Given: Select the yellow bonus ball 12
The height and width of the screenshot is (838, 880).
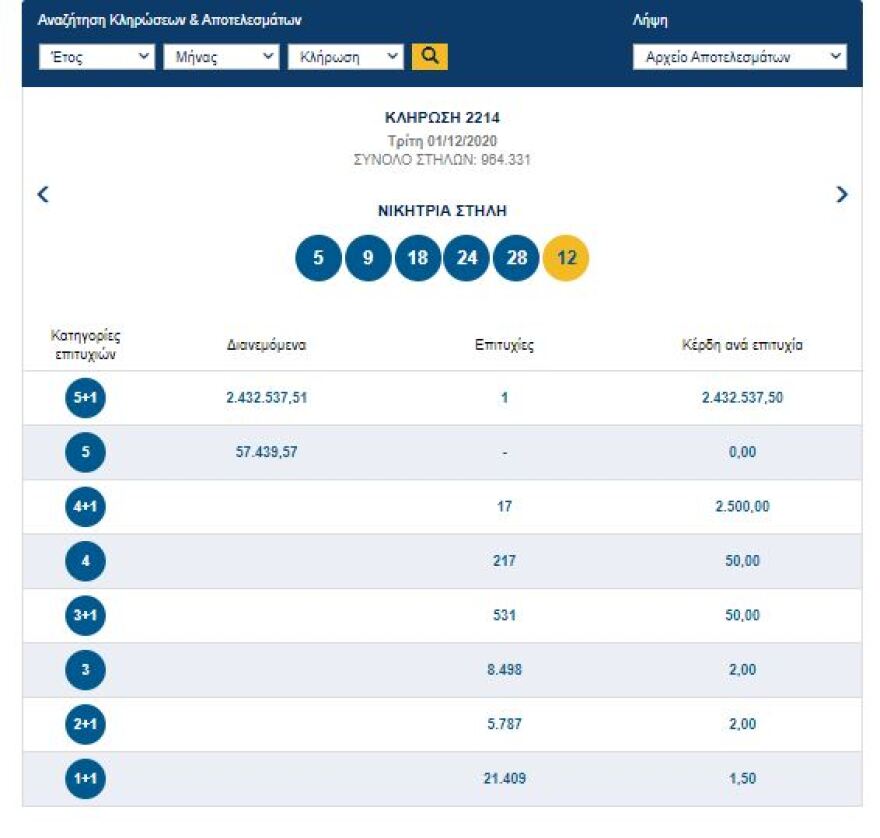Looking at the screenshot, I should pyautogui.click(x=565, y=257).
